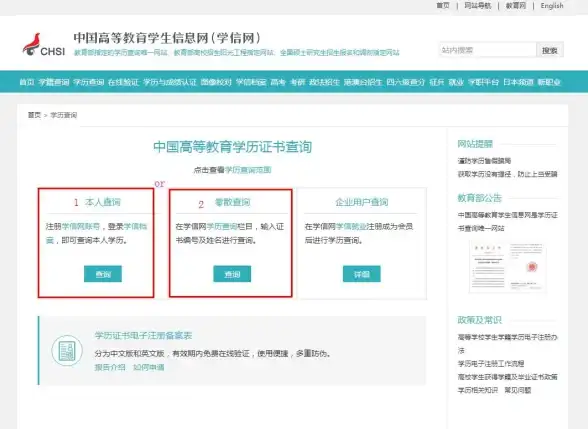Select 就业 in the navigation bar

(x=456, y=82)
